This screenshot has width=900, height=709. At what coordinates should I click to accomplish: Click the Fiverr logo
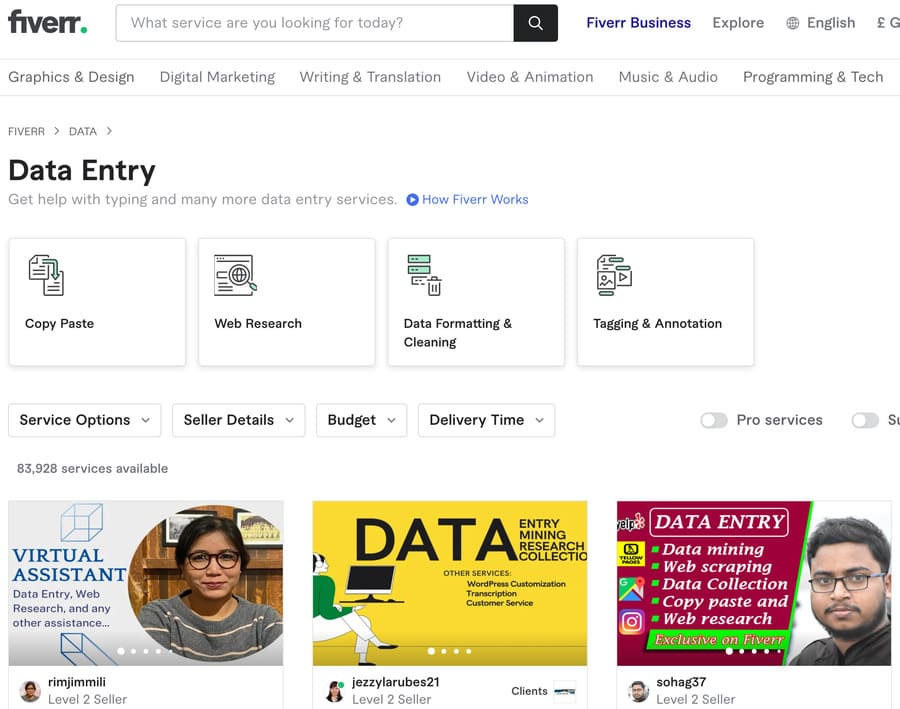pyautogui.click(x=48, y=23)
